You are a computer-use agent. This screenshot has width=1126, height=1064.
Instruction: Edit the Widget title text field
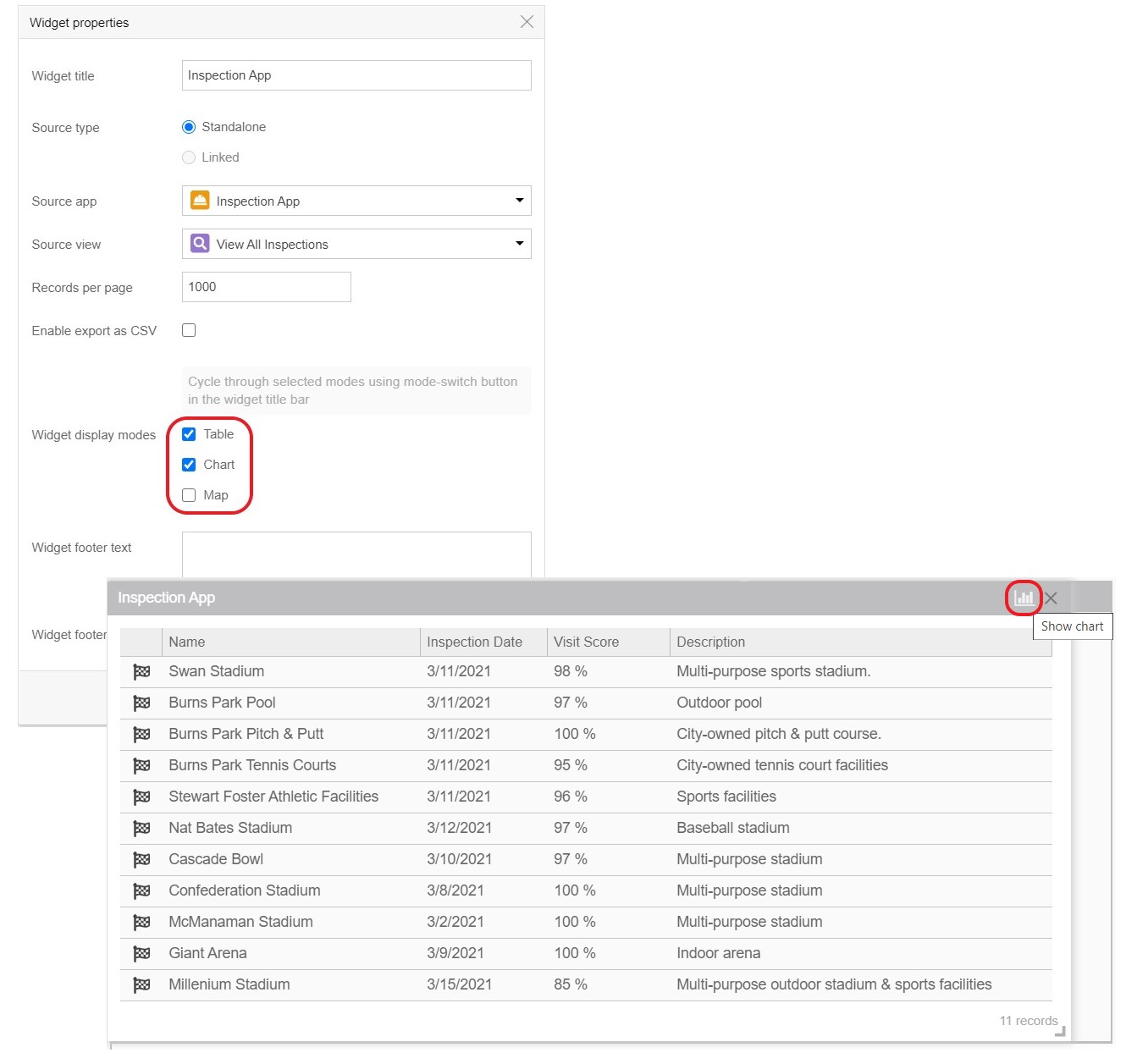(x=356, y=75)
